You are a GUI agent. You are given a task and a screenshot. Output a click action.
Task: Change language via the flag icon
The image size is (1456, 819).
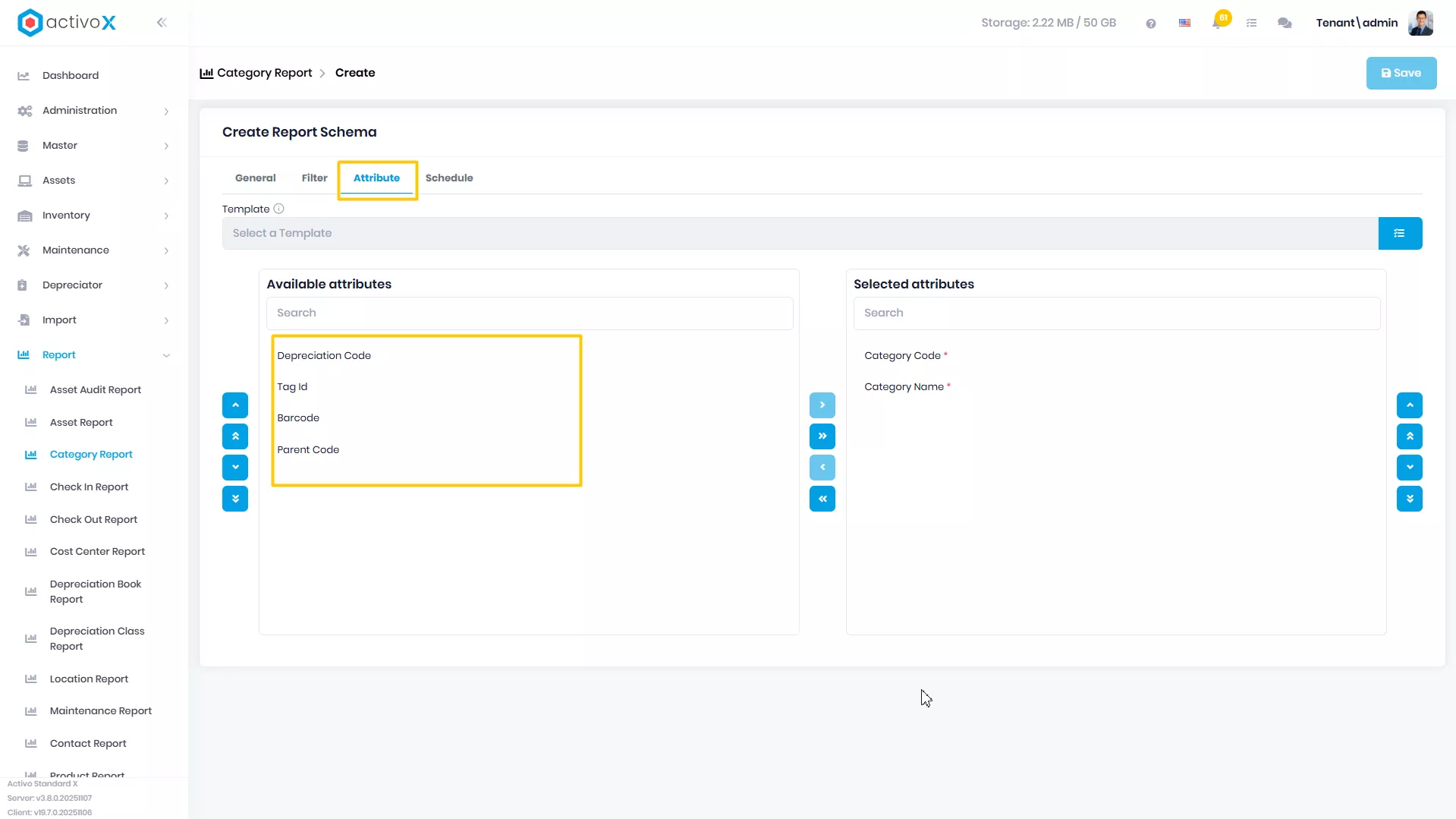tap(1184, 24)
